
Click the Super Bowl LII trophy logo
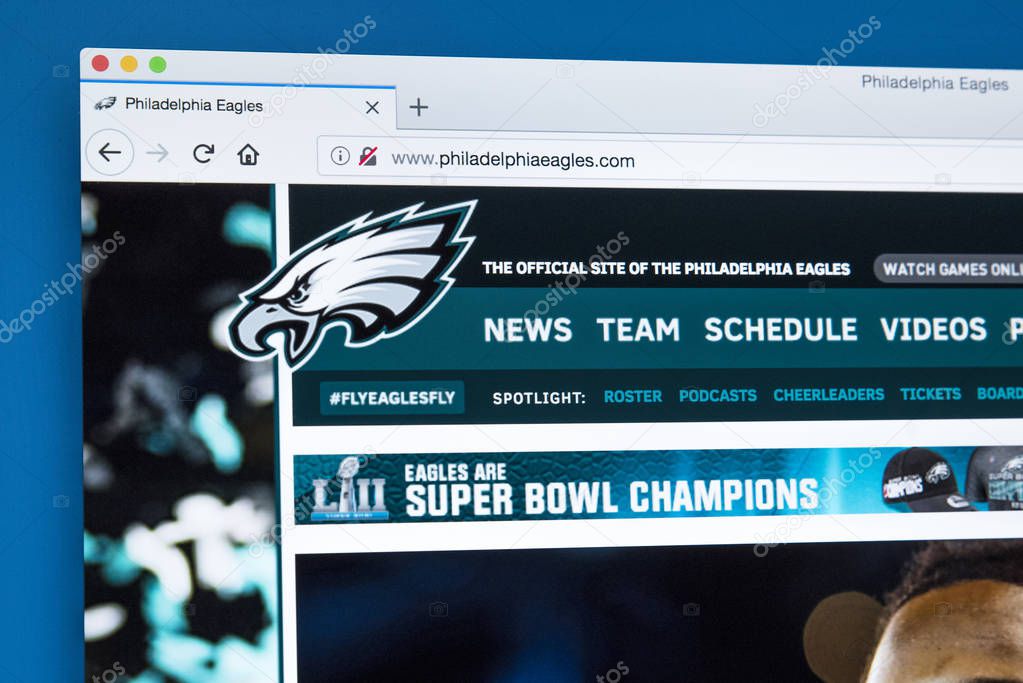click(x=350, y=489)
